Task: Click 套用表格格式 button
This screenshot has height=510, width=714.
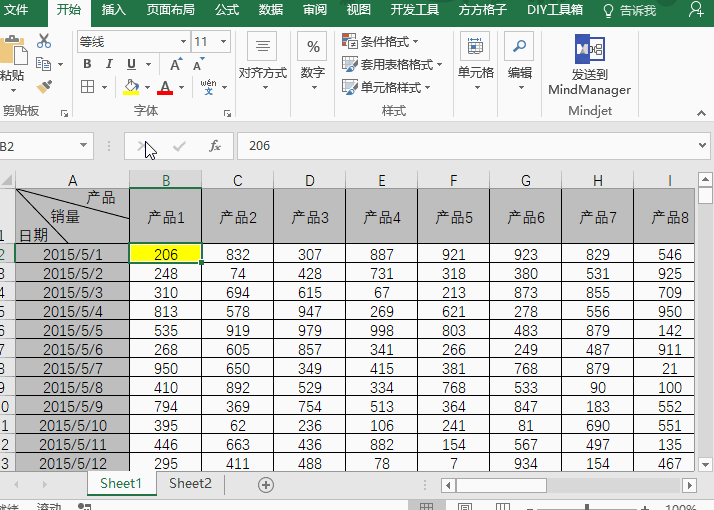Action: [x=387, y=64]
